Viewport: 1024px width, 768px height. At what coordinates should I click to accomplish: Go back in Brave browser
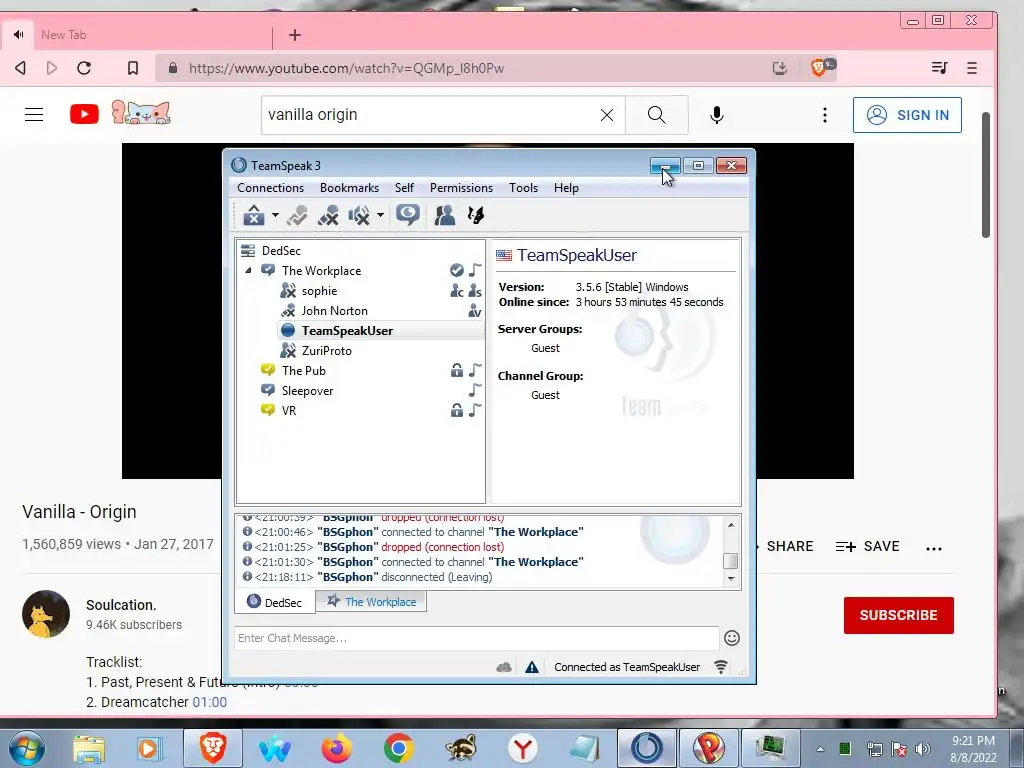(x=20, y=68)
